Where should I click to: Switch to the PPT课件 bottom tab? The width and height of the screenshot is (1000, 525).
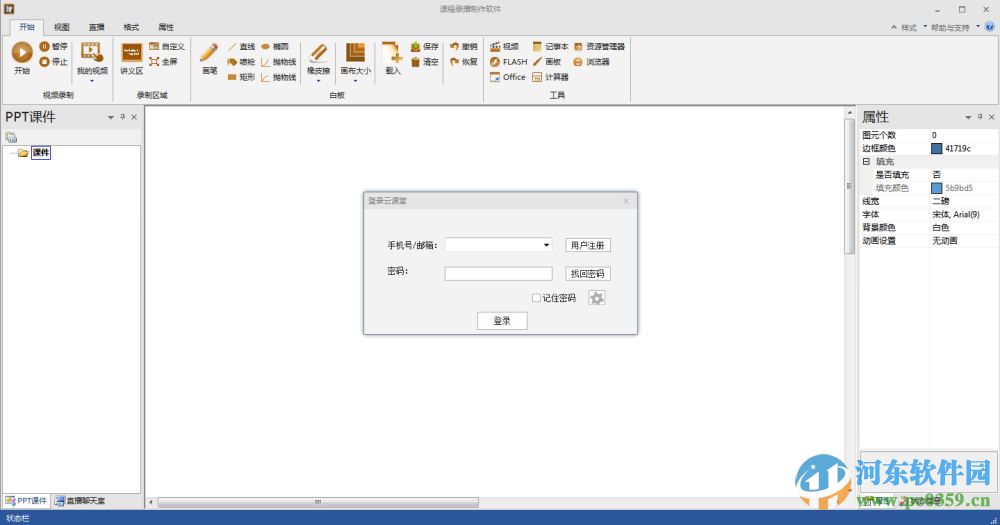[26, 501]
